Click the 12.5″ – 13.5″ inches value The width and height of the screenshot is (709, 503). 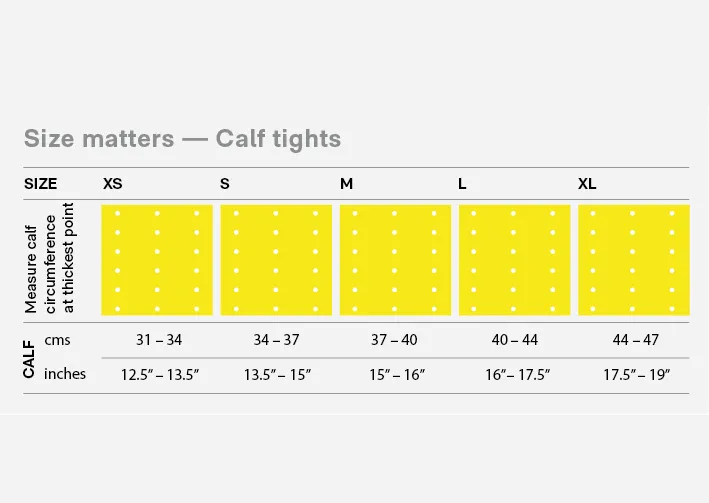(160, 375)
